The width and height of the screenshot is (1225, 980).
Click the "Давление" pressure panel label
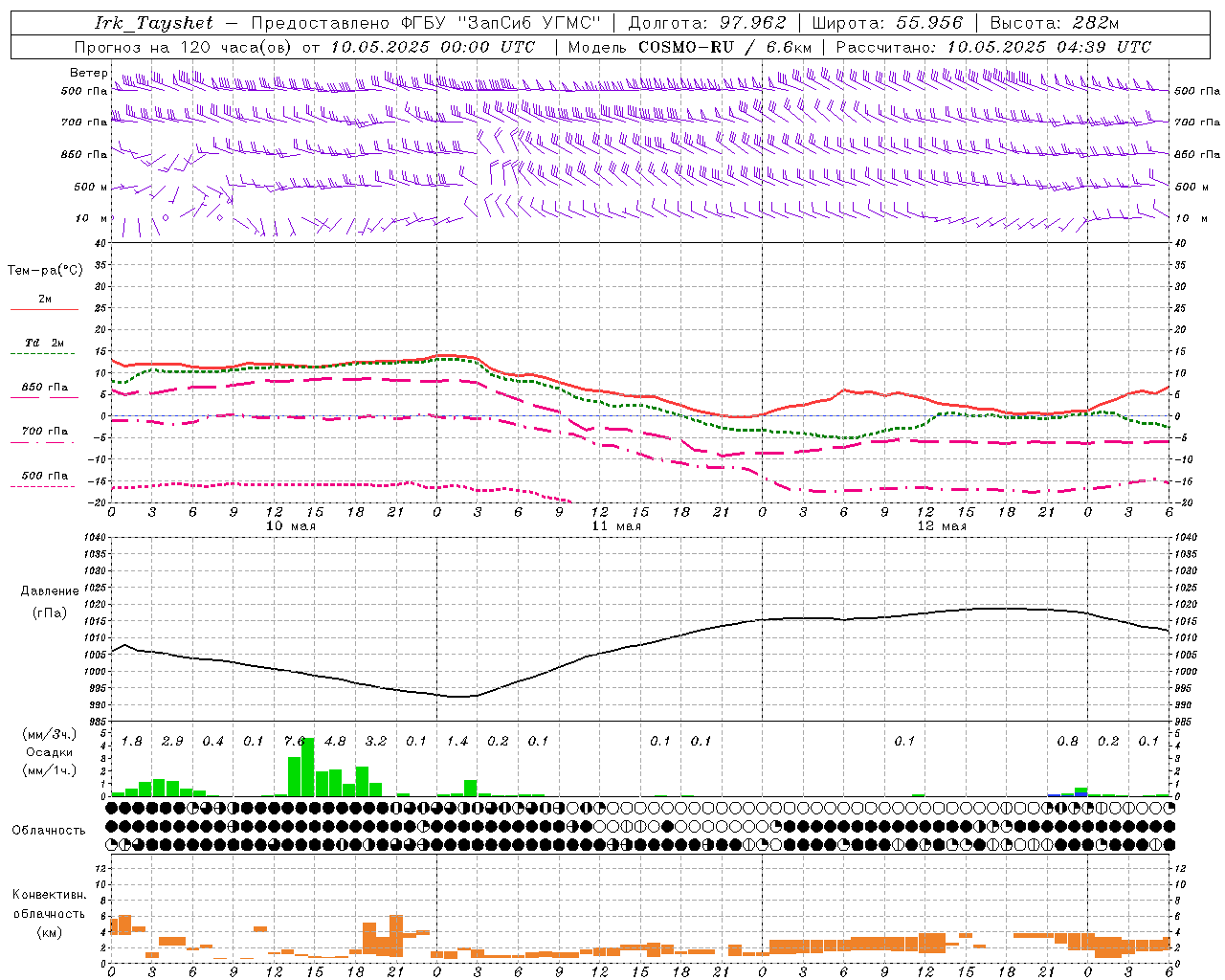pos(50,591)
